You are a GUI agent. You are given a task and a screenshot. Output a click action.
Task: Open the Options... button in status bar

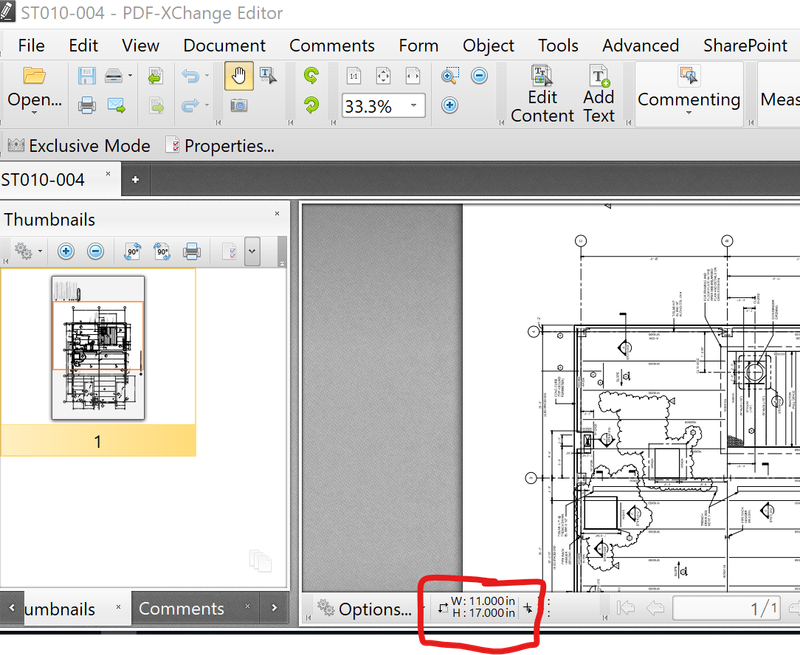(364, 608)
